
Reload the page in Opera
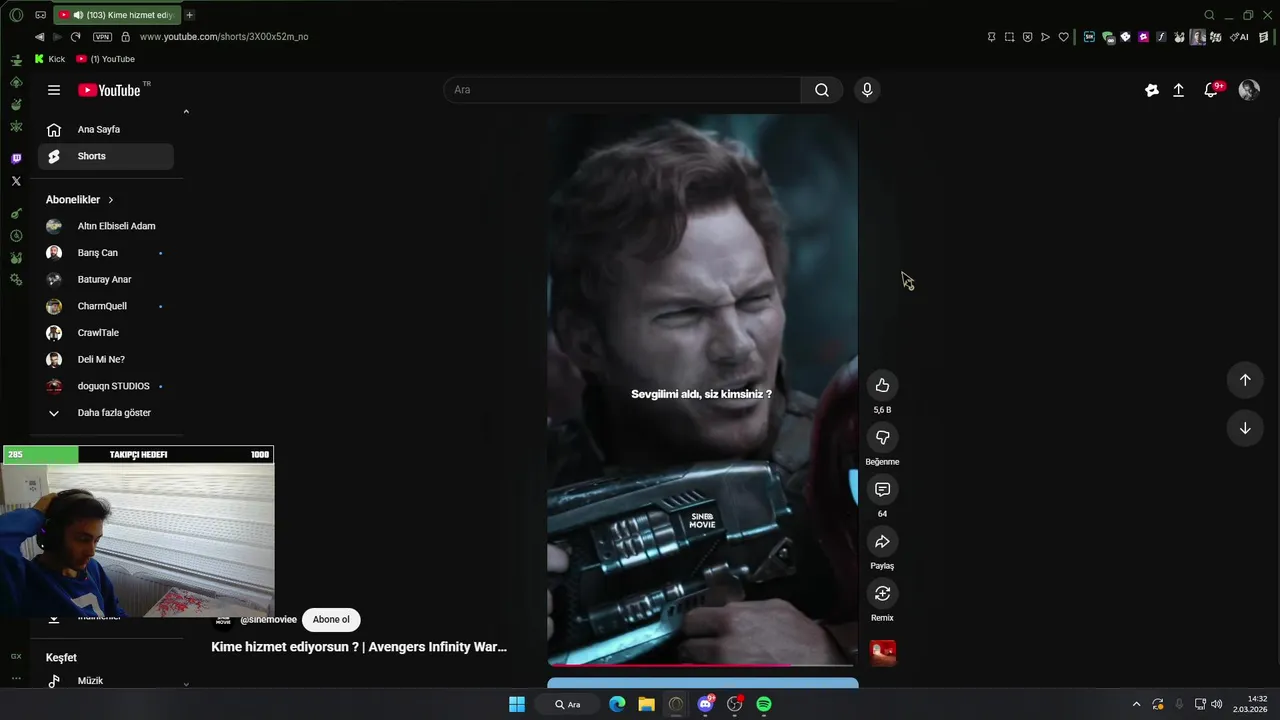pos(75,37)
